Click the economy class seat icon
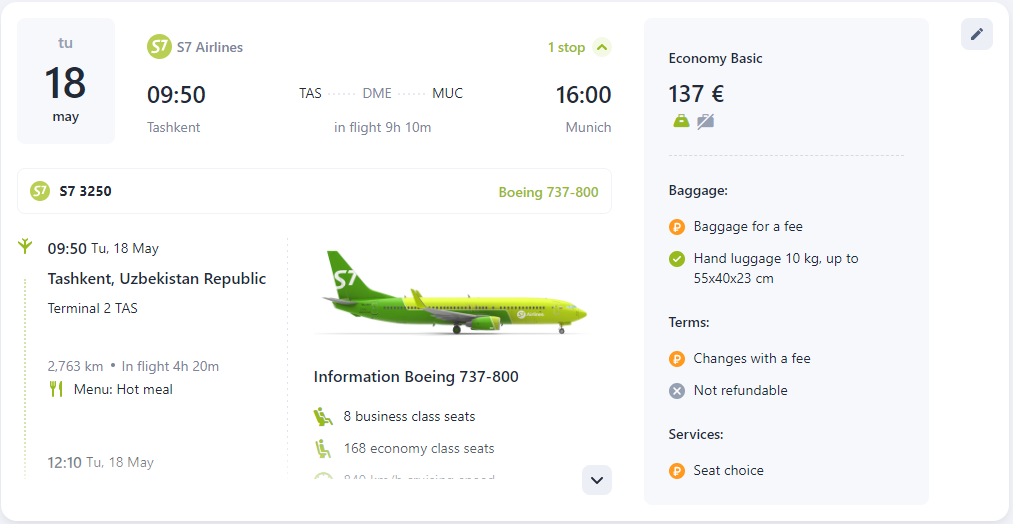This screenshot has width=1013, height=524. tap(323, 448)
